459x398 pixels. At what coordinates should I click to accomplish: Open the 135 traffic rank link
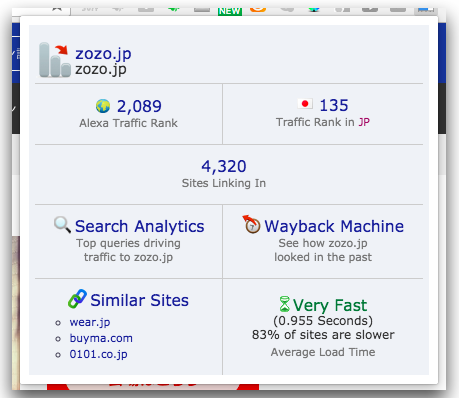point(334,105)
